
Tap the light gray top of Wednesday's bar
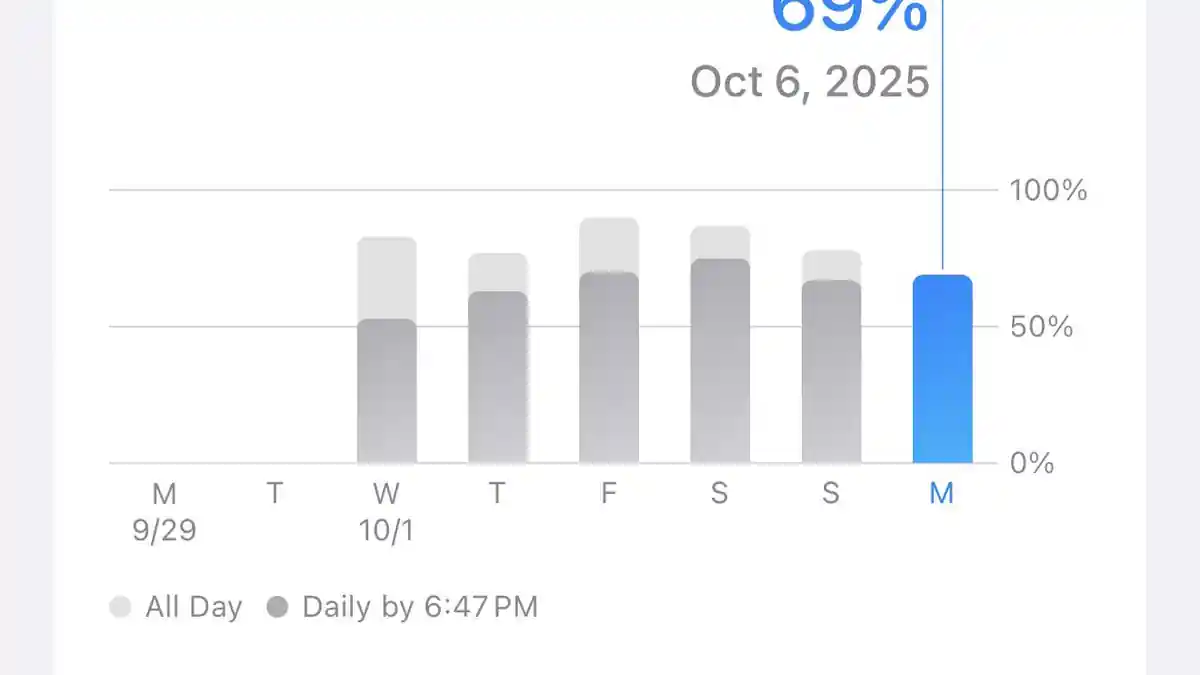pyautogui.click(x=387, y=278)
